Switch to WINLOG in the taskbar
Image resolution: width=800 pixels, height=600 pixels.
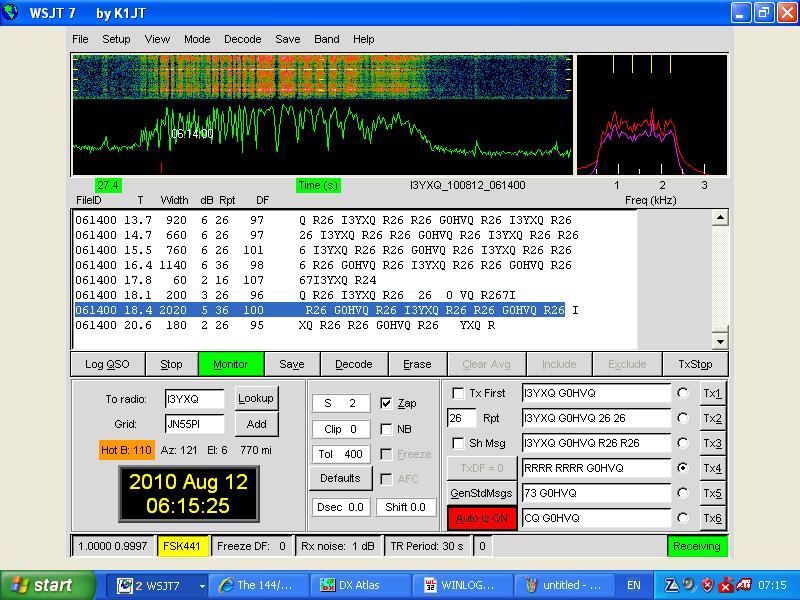[463, 585]
